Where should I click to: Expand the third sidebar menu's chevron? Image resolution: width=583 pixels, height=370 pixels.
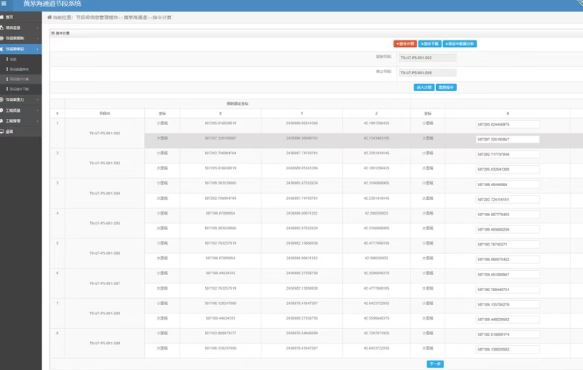37,38
